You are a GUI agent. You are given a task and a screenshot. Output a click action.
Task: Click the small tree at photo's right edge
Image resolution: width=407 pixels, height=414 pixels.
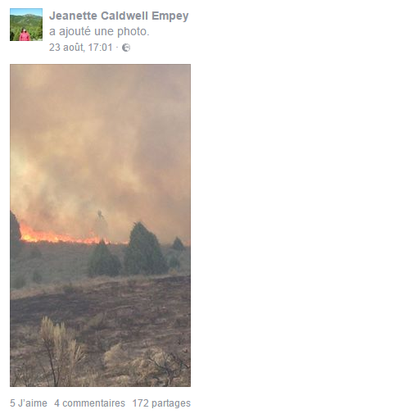click(x=178, y=244)
